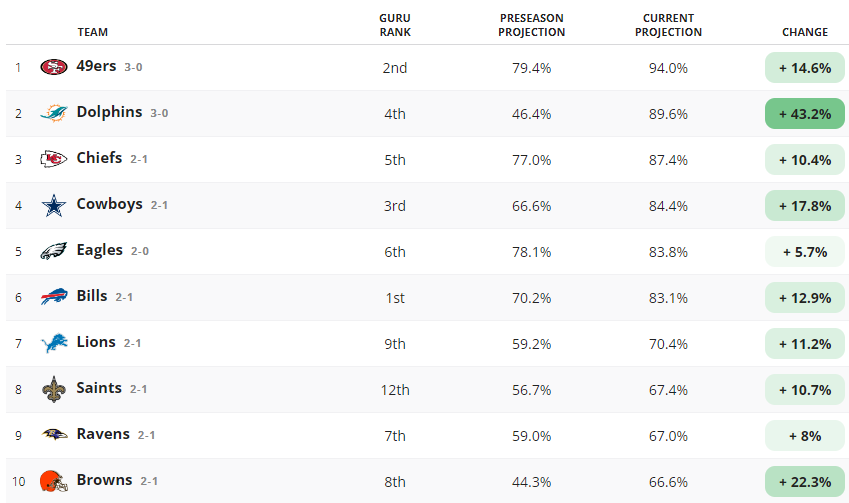849x503 pixels.
Task: Click the Dolphins +43.2% change badge
Action: pos(805,114)
